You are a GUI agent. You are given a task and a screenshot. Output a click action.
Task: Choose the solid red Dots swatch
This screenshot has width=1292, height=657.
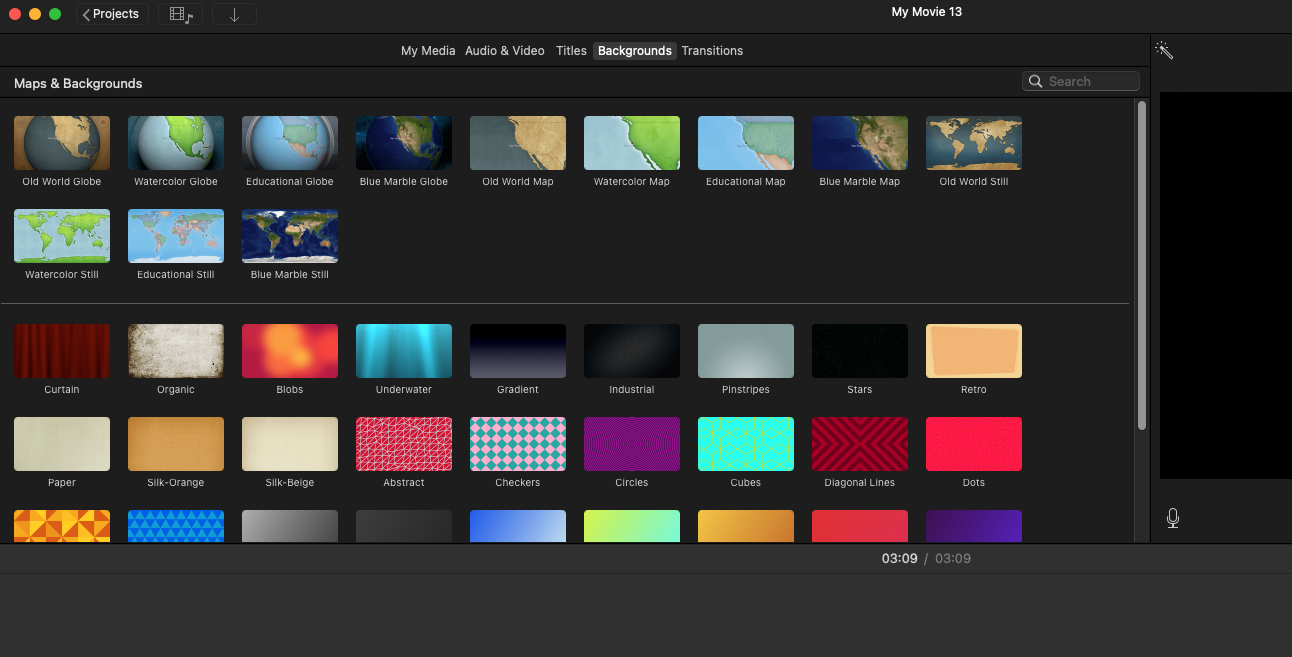(x=974, y=444)
